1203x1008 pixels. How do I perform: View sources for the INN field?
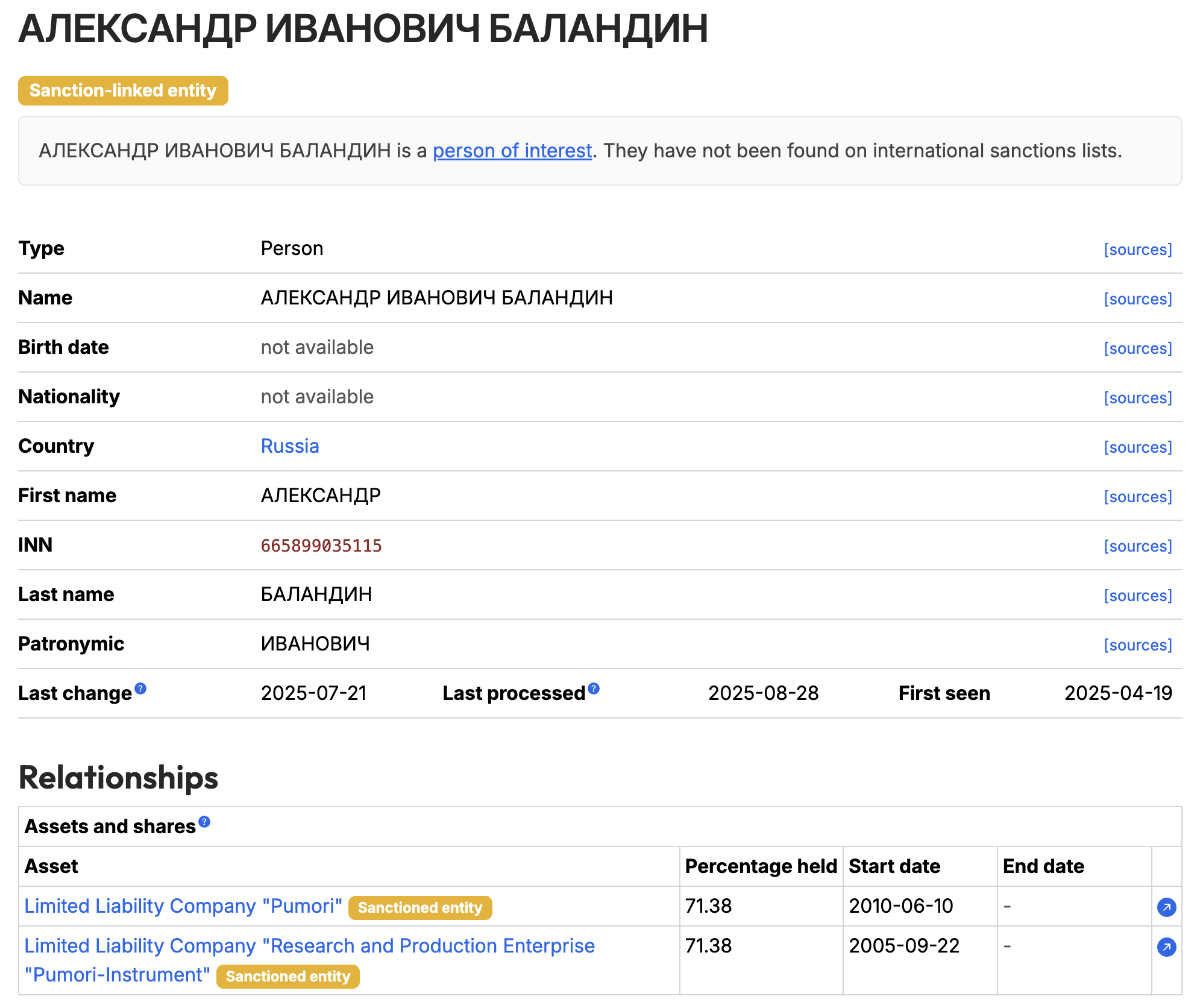point(1137,546)
